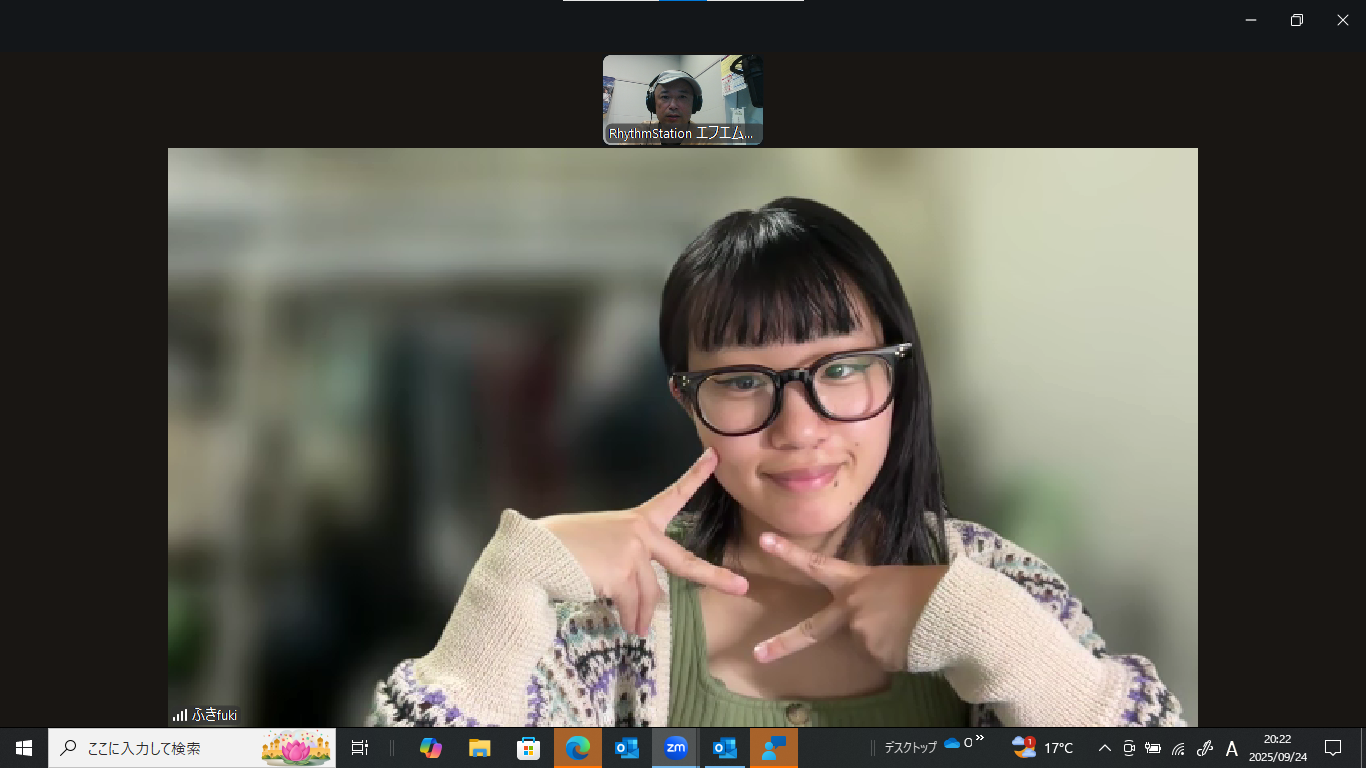This screenshot has height=768, width=1366.
Task: Open File Explorer from the taskbar
Action: coord(480,748)
